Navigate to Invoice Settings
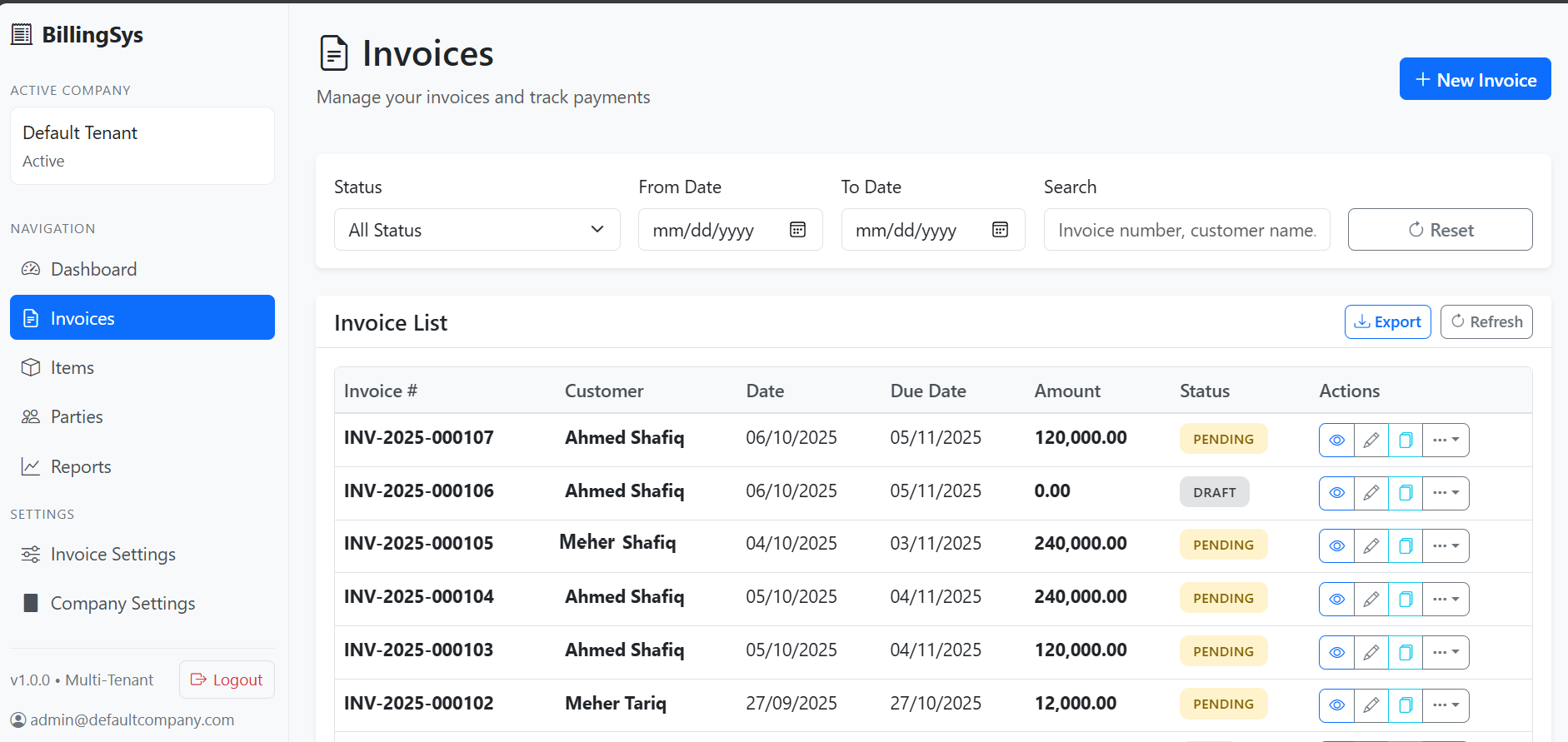1568x742 pixels. pyautogui.click(x=112, y=554)
